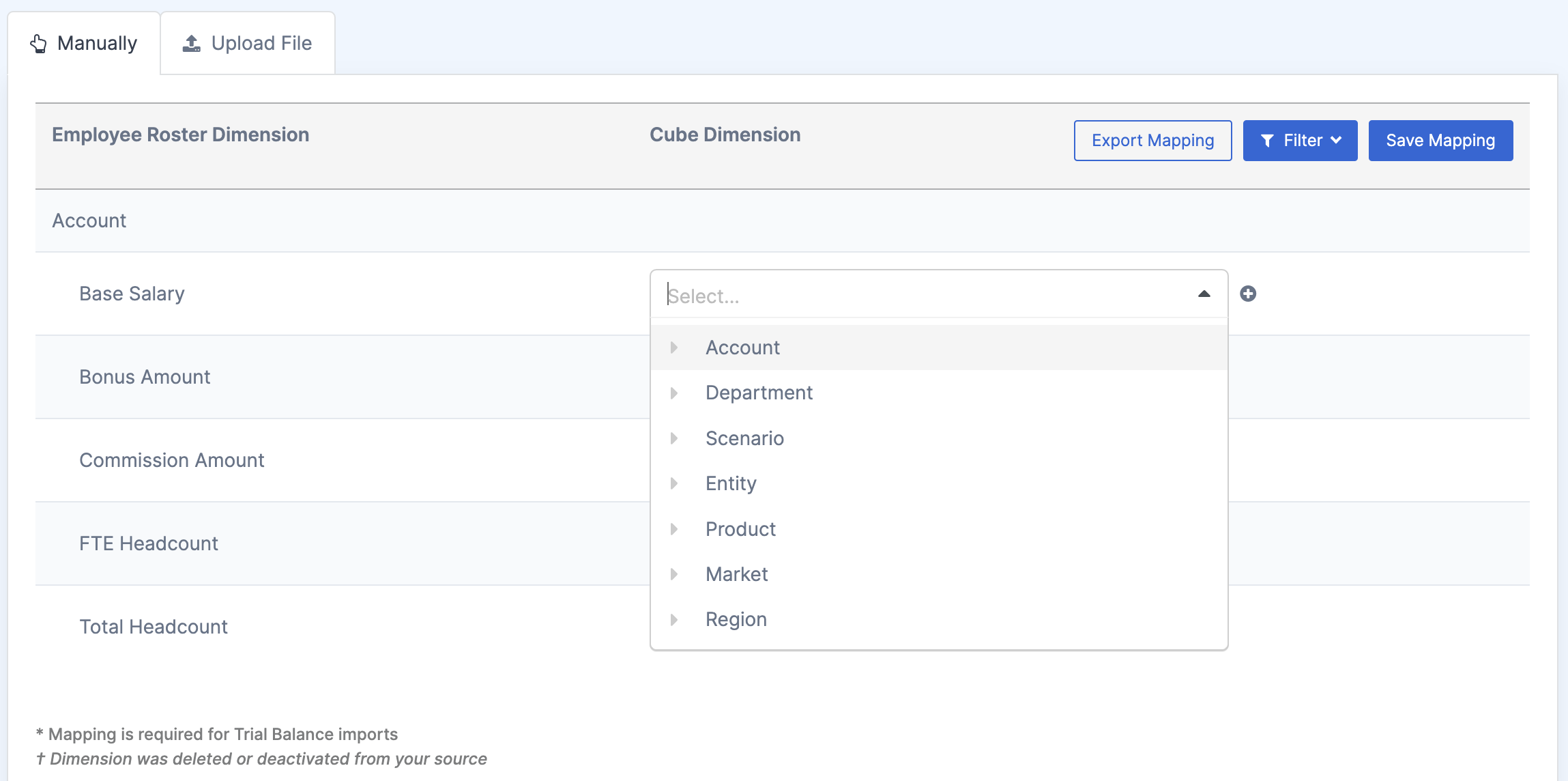This screenshot has height=781, width=1568.
Task: Expand the Scenario option arrow
Action: pos(674,438)
